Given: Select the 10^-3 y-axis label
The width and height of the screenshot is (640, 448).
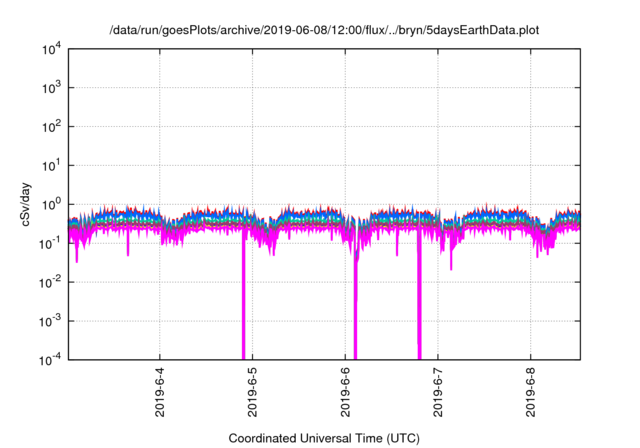Looking at the screenshot, I should 50,321.
